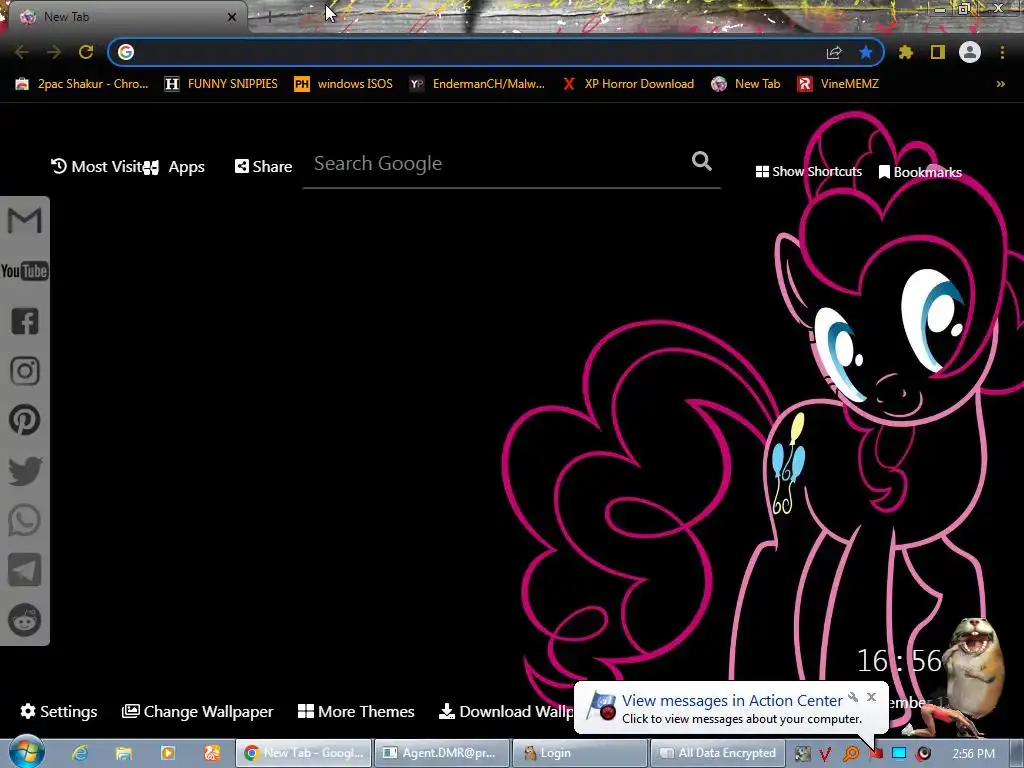Click the wrench icon in notification balloon

click(x=853, y=697)
